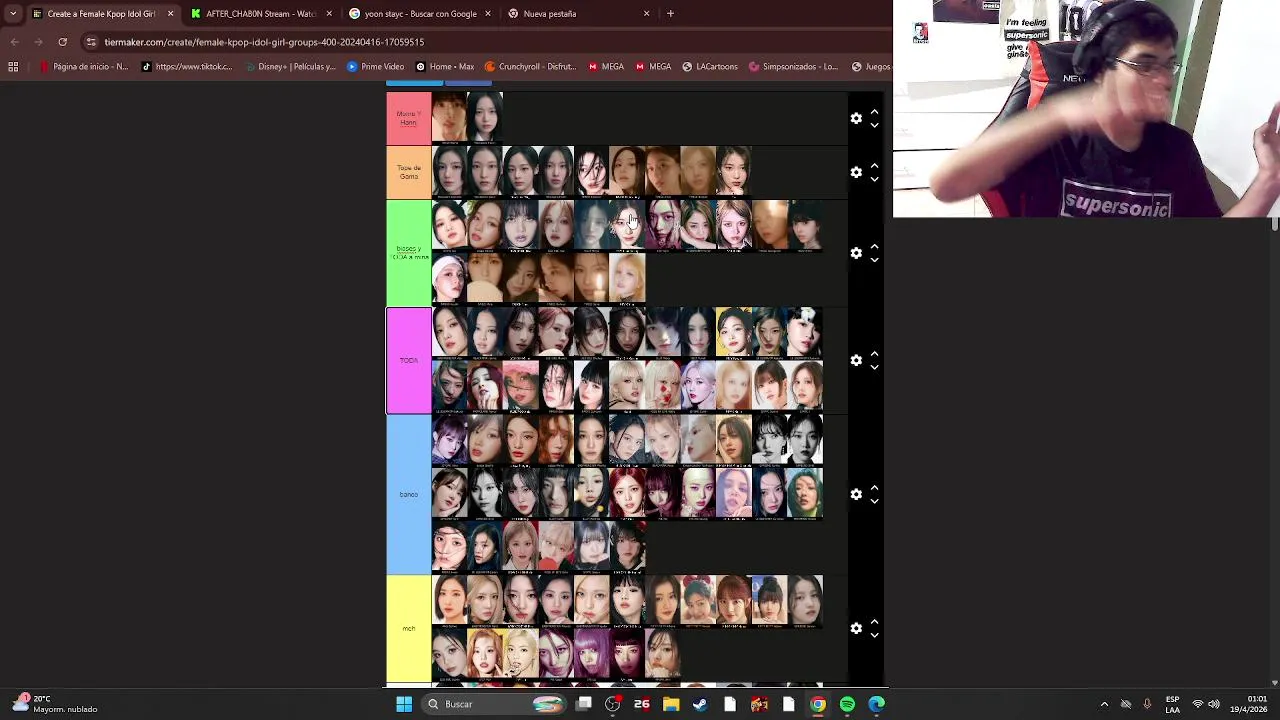
Task: Open settings gear for the green besos tier
Action: click(856, 253)
